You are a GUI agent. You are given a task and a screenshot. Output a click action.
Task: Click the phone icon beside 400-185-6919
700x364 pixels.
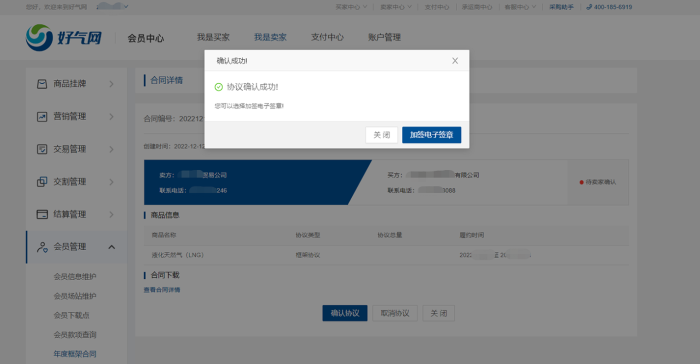[x=589, y=7]
